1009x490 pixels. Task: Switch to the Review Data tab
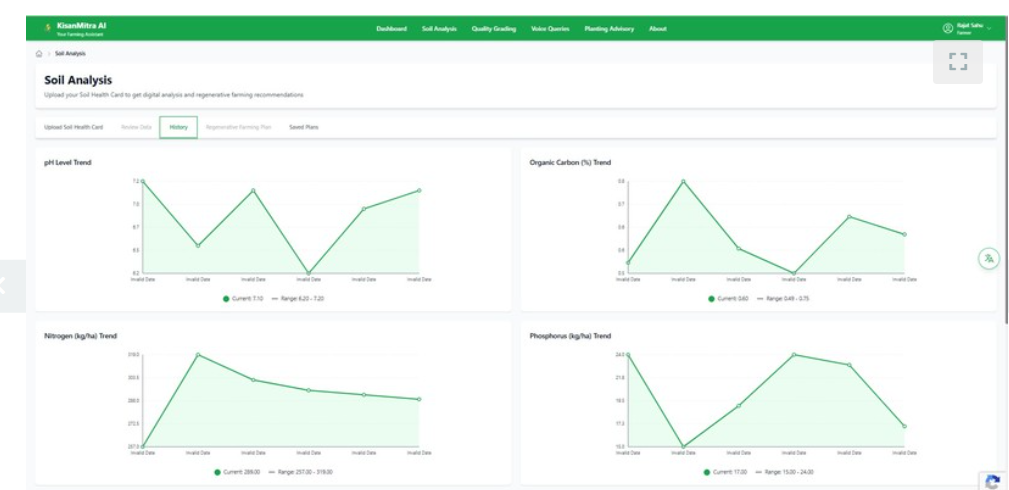(x=136, y=127)
